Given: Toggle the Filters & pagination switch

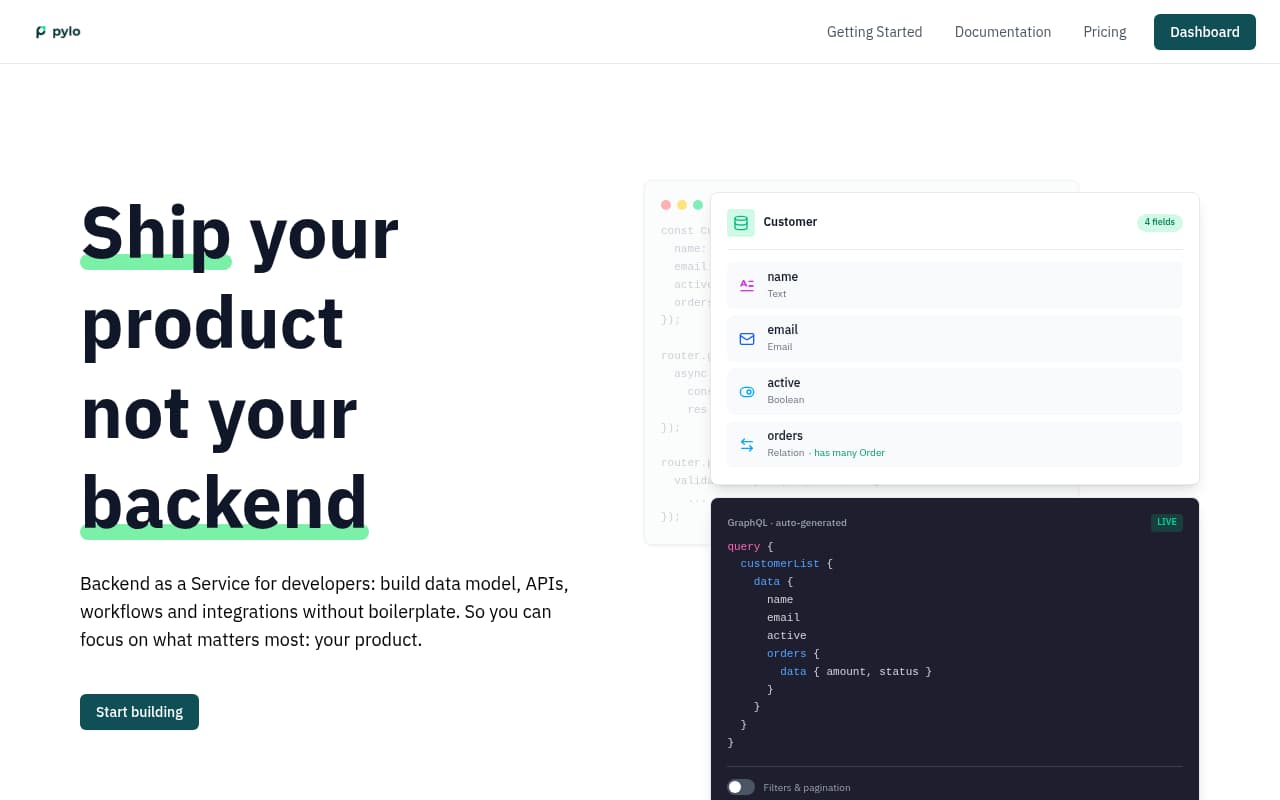Looking at the screenshot, I should (x=741, y=787).
